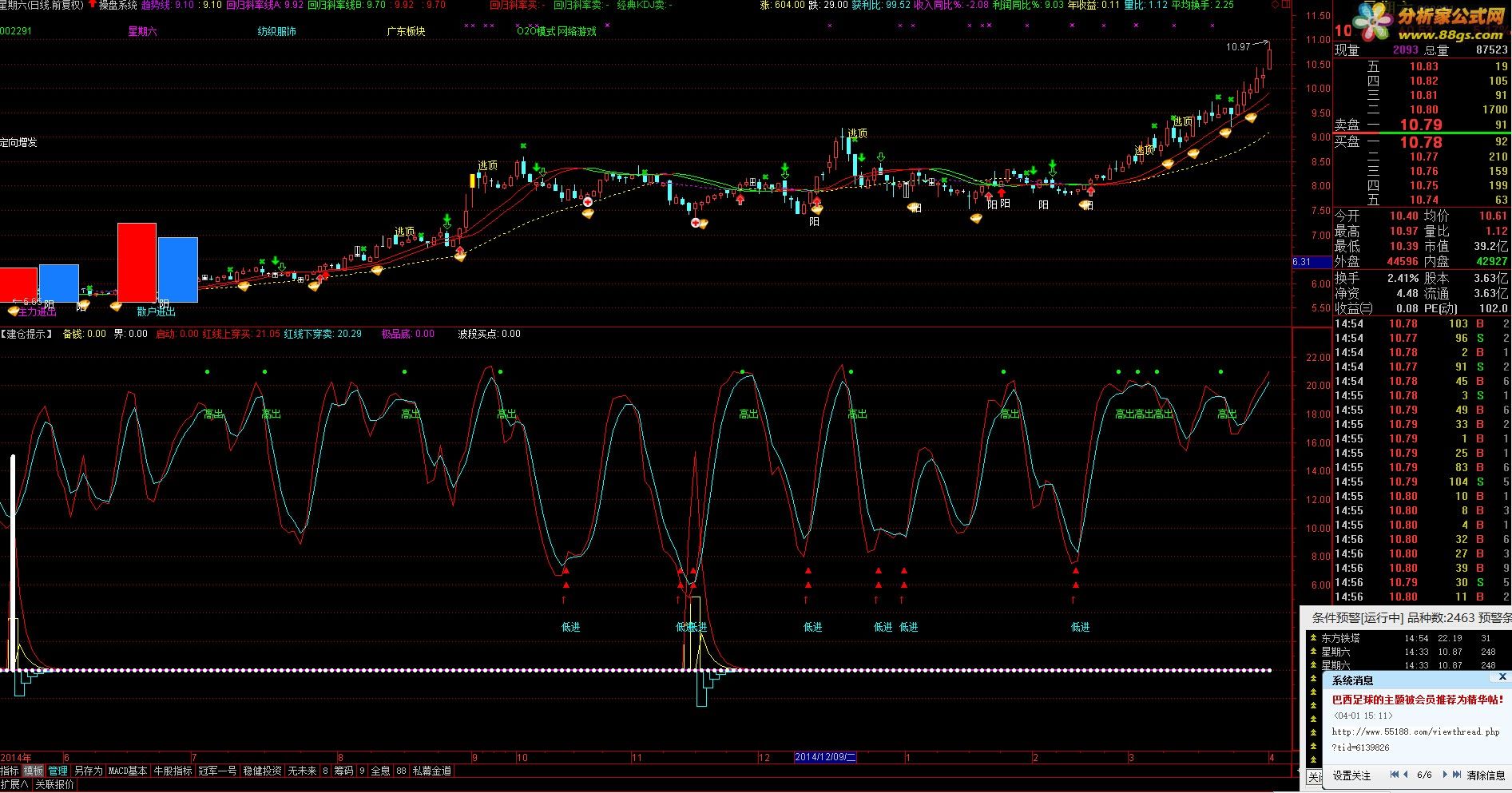Click the 经典KDJ卖 label
1512x793 pixels.
(x=645, y=5)
